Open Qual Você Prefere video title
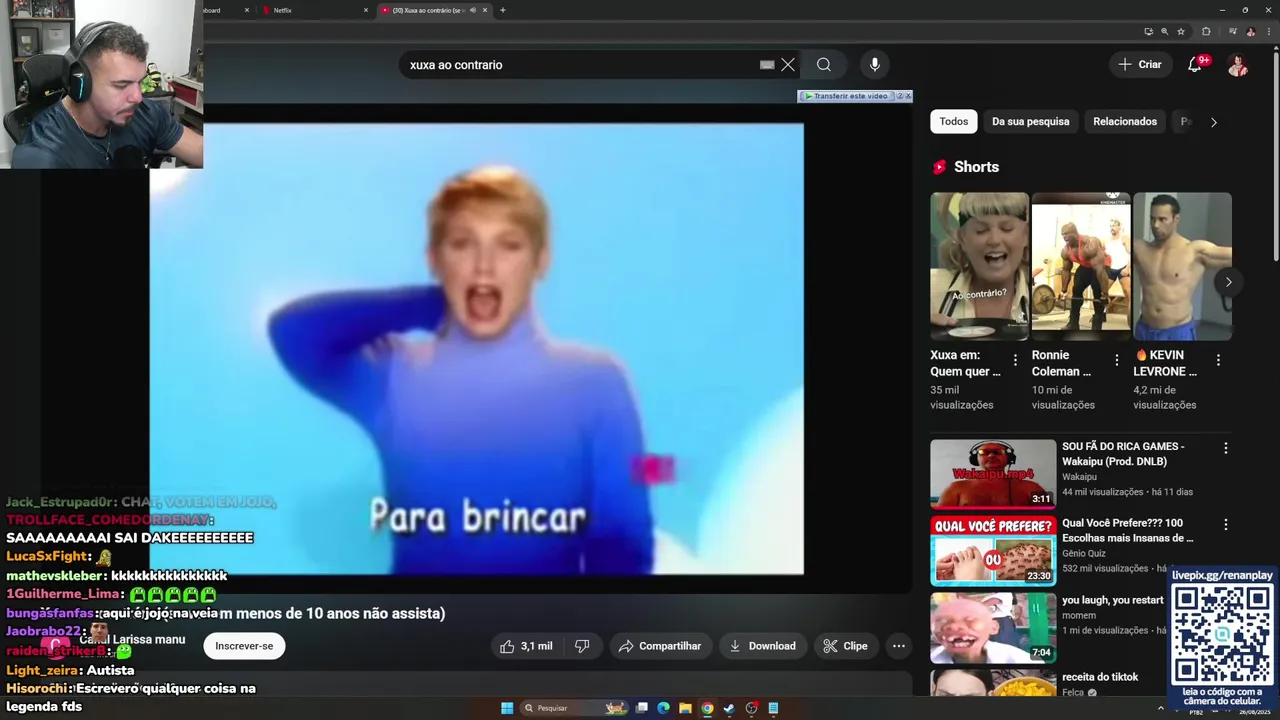1280x720 pixels. 1128,531
